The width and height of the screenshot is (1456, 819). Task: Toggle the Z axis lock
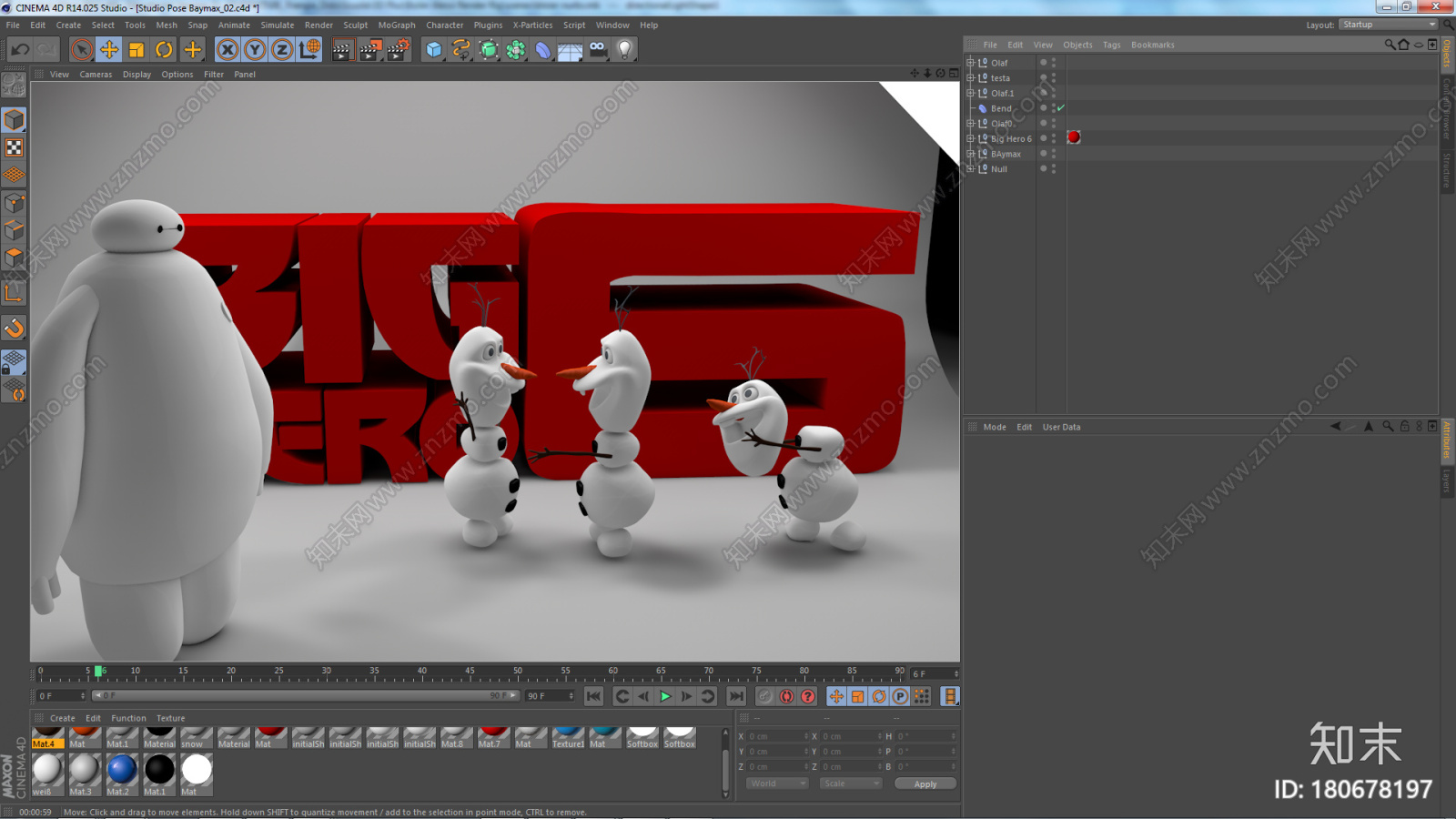tap(282, 49)
